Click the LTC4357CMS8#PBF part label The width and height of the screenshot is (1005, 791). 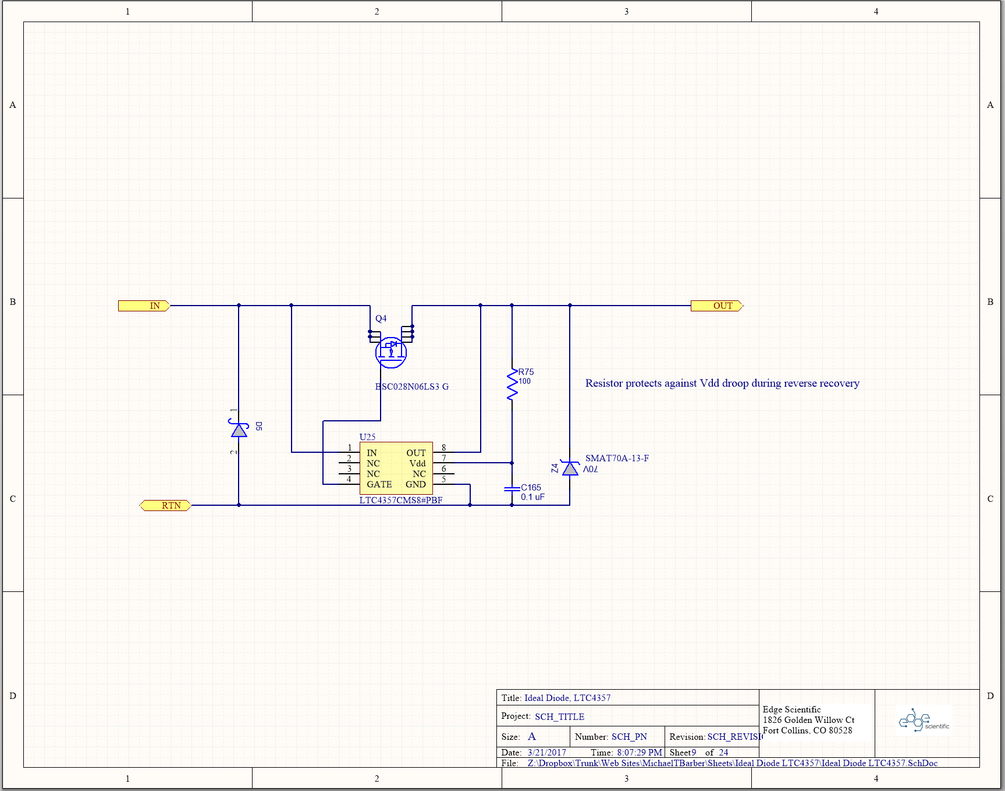pyautogui.click(x=401, y=500)
